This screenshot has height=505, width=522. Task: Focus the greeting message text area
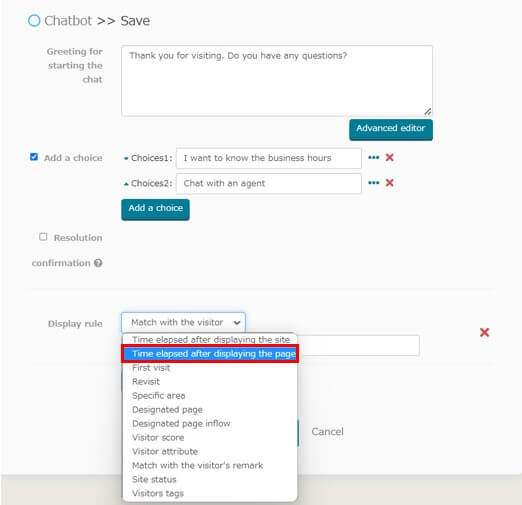coord(277,81)
